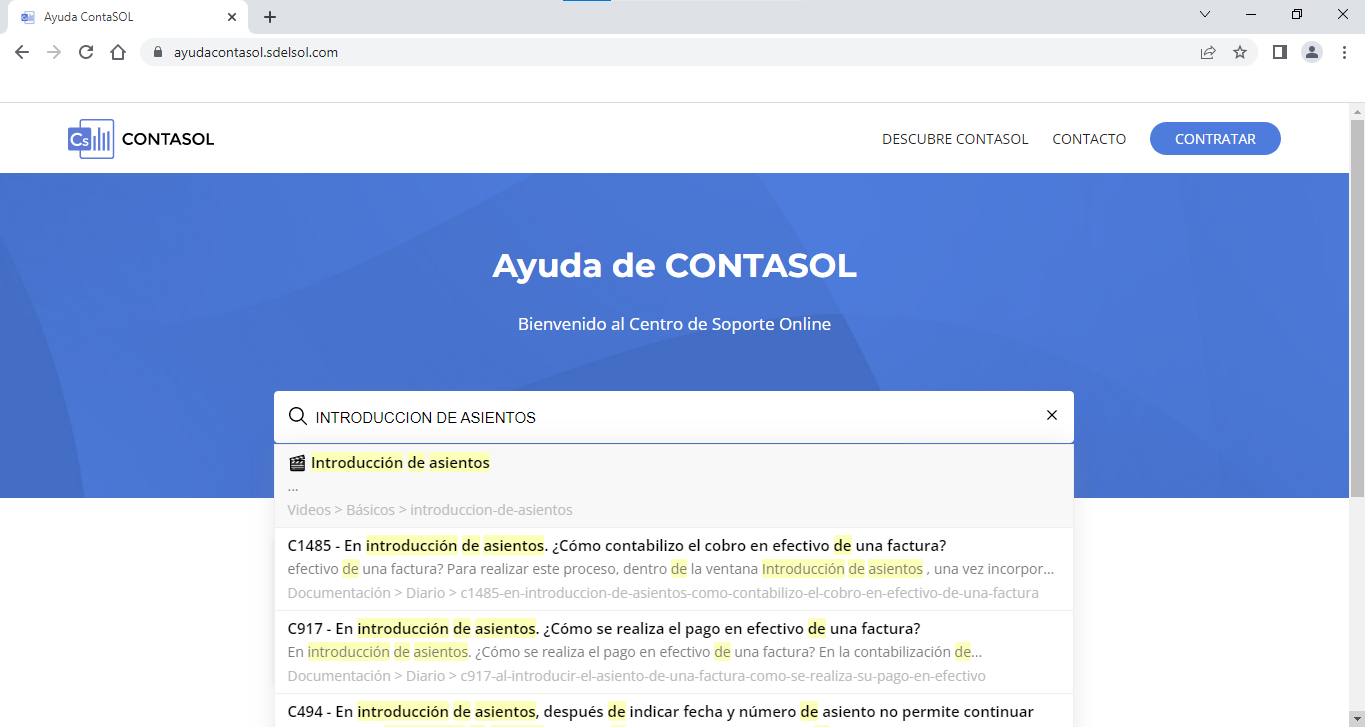Image resolution: width=1365 pixels, height=727 pixels.
Task: Click the snippet starting 'efectivo de una factura? Para realizar'
Action: click(x=670, y=569)
